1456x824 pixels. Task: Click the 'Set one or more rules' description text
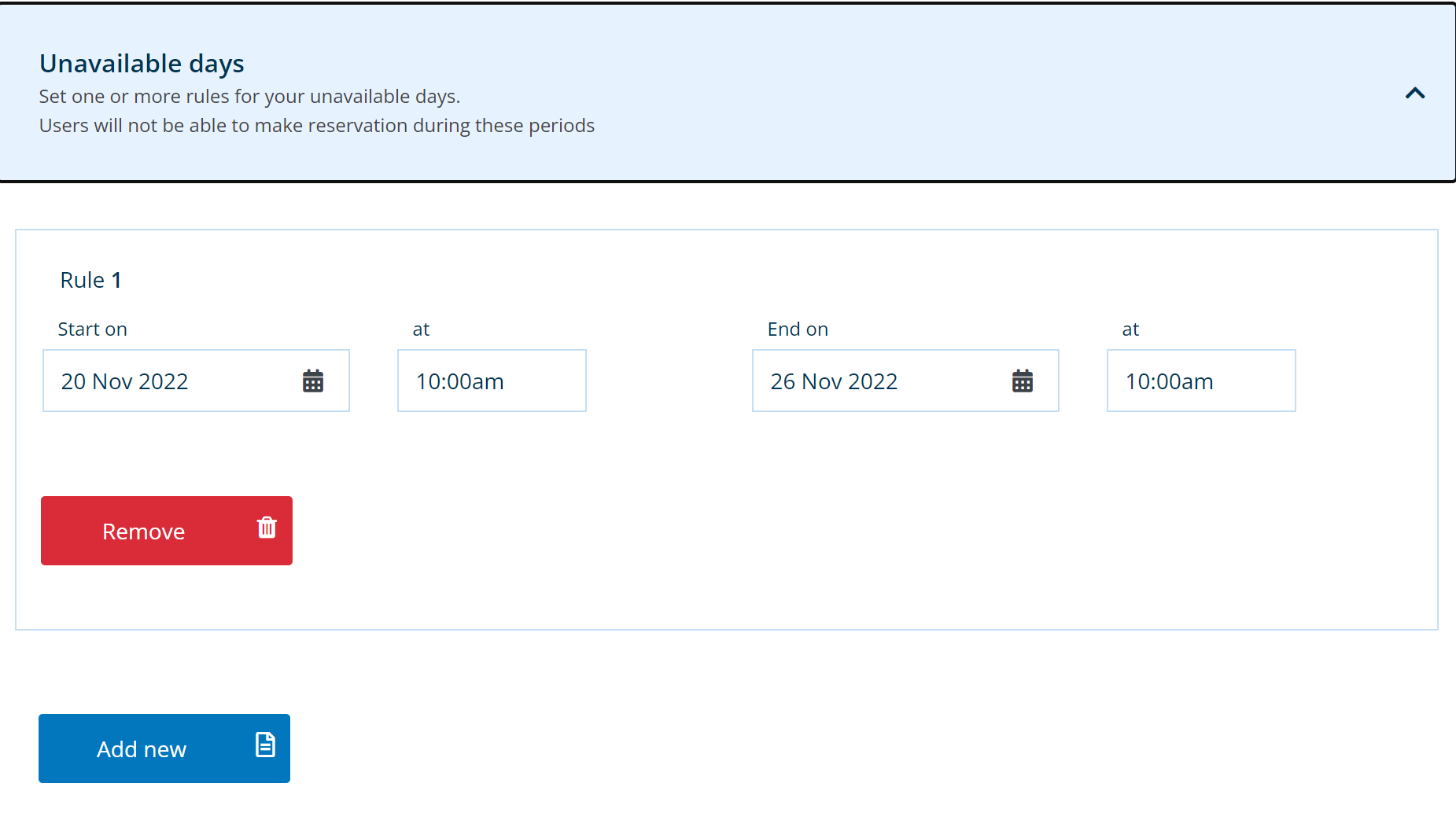pyautogui.click(x=249, y=97)
